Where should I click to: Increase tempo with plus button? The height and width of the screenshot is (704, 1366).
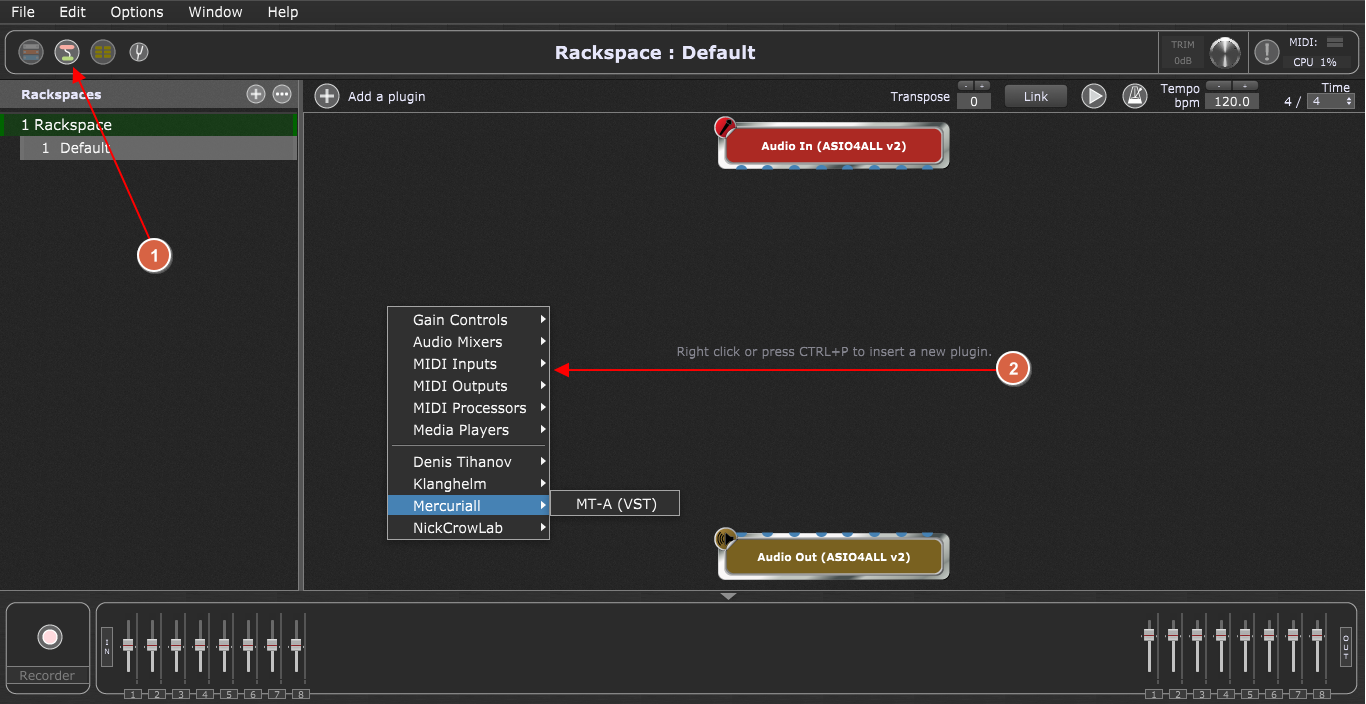tap(1245, 85)
